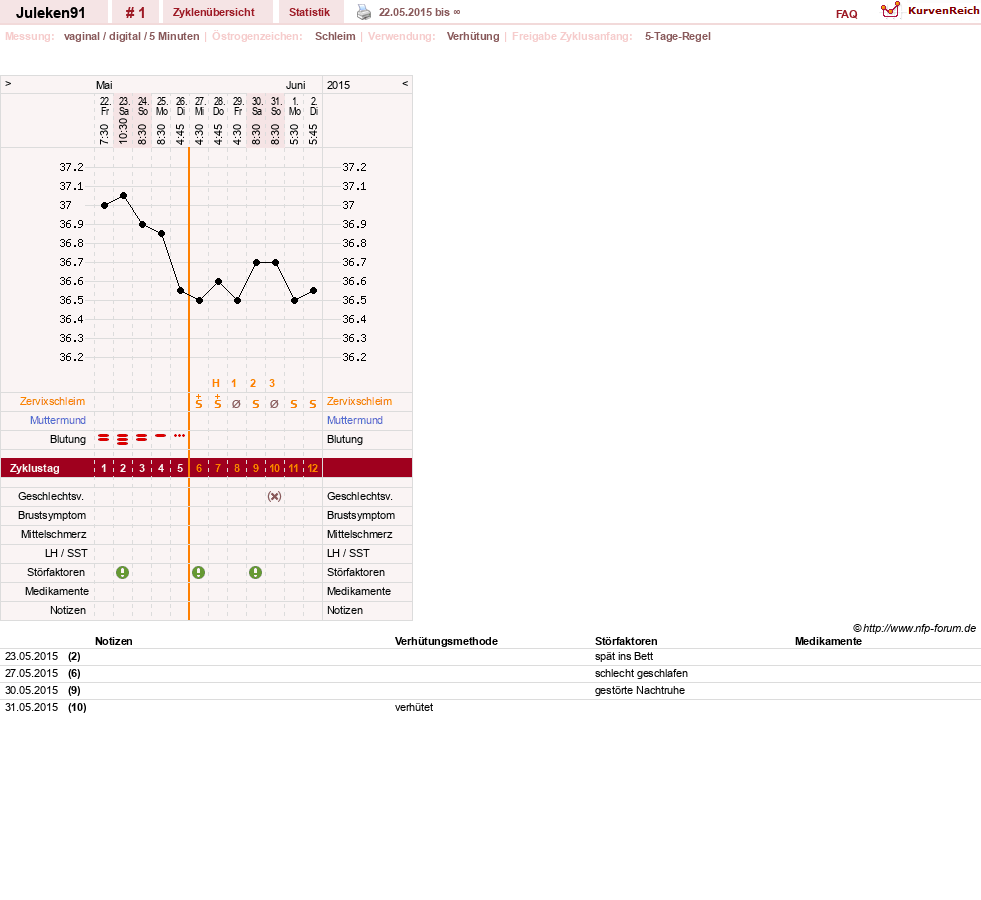The image size is (981, 900).
Task: Click the right Zervixschleim row label
Action: (359, 402)
